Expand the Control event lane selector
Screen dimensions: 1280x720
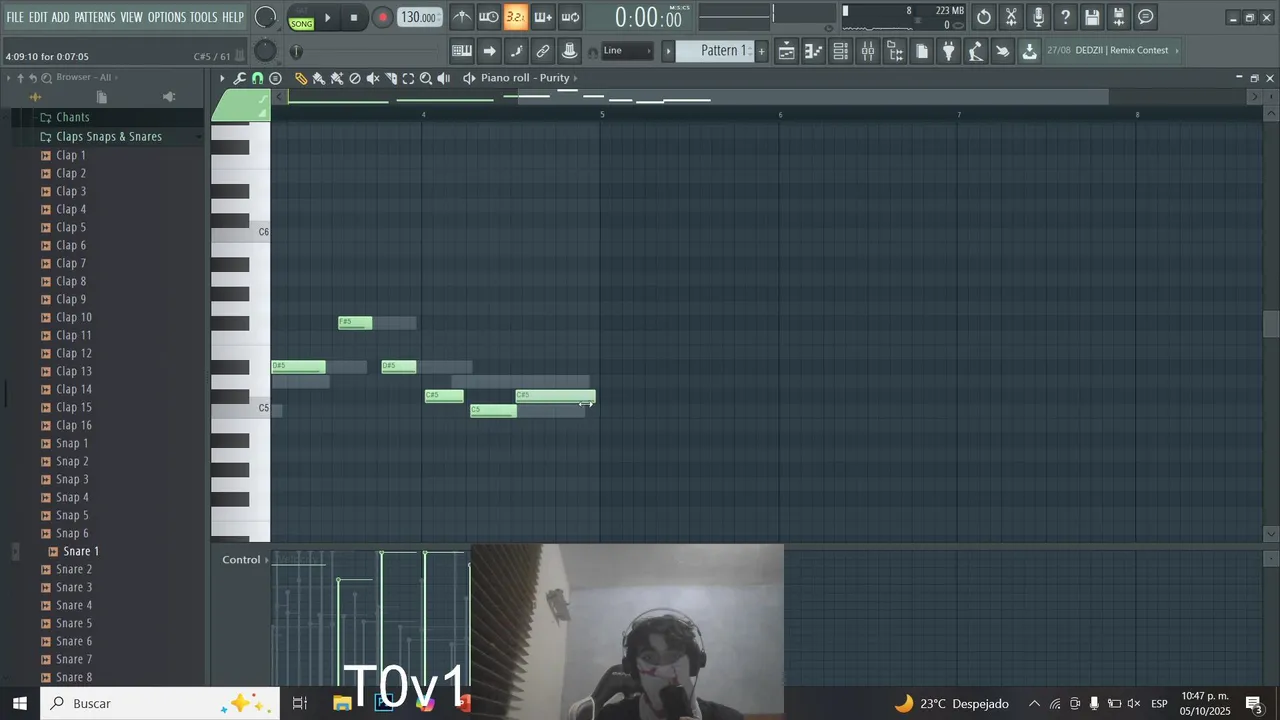(245, 560)
